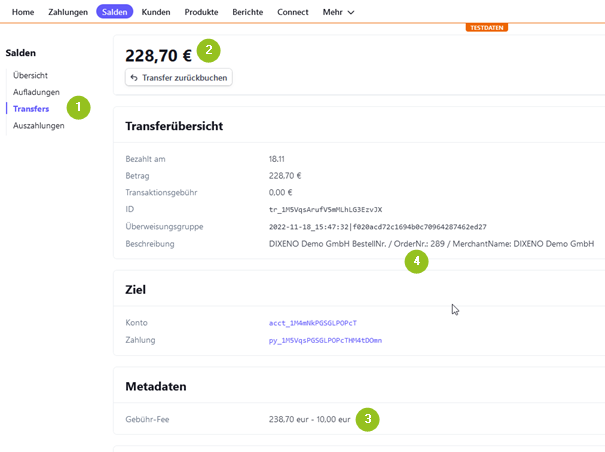Click the Gebühr-Fee value 238,70 eur - 10,00 eur

click(x=309, y=419)
